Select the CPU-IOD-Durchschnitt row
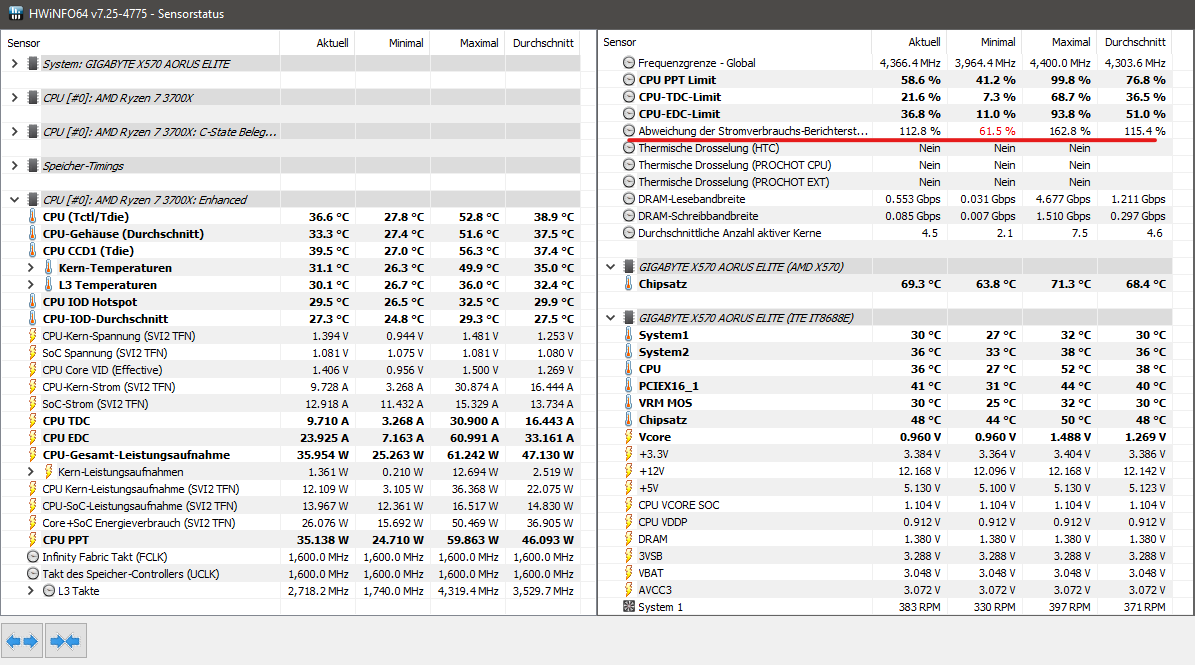Viewport: 1195px width, 665px height. pos(291,318)
